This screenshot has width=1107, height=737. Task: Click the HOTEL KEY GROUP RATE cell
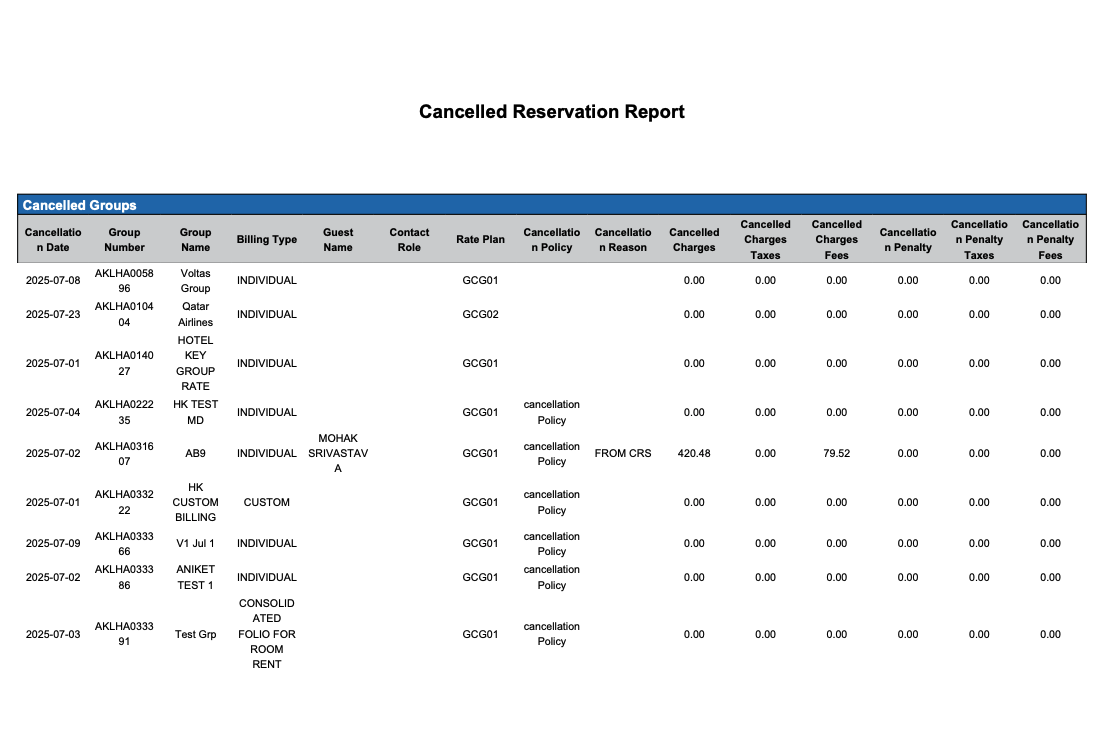(x=195, y=363)
